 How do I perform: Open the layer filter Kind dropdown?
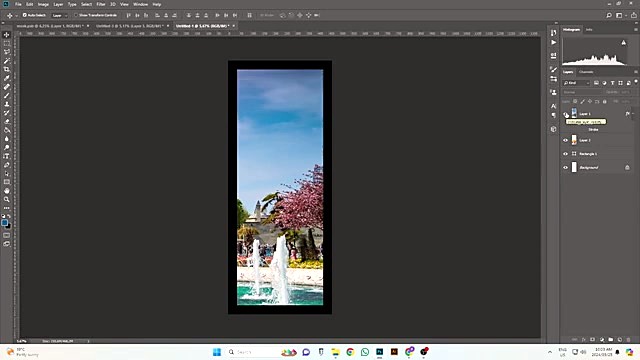576,83
